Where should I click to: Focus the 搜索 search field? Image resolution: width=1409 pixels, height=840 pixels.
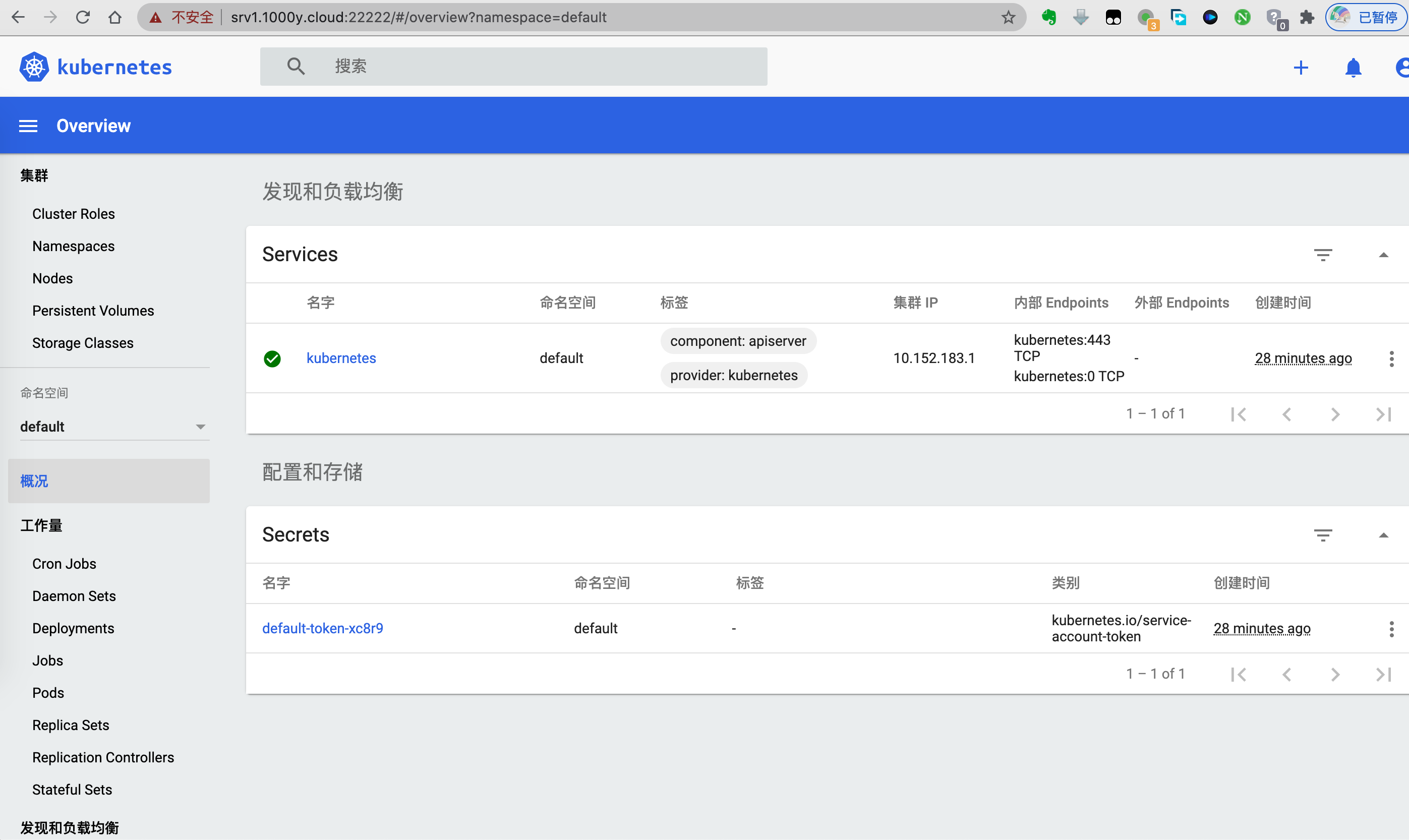[513, 66]
